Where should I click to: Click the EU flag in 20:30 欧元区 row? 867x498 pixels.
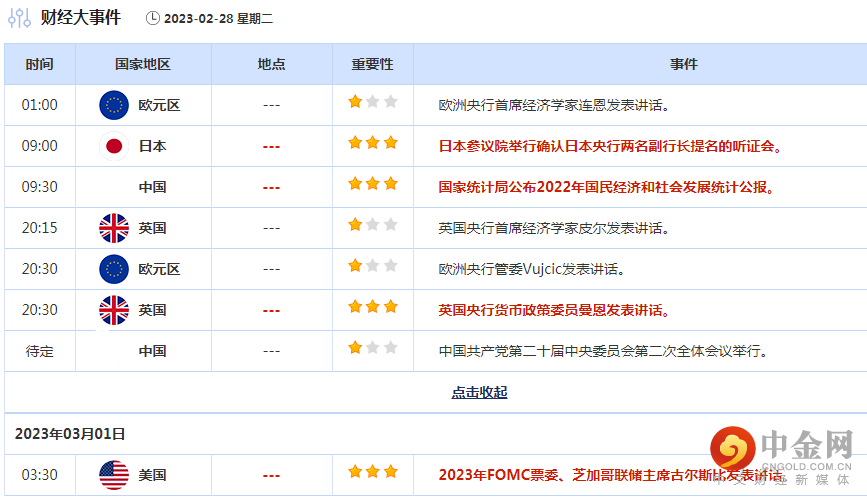114,269
